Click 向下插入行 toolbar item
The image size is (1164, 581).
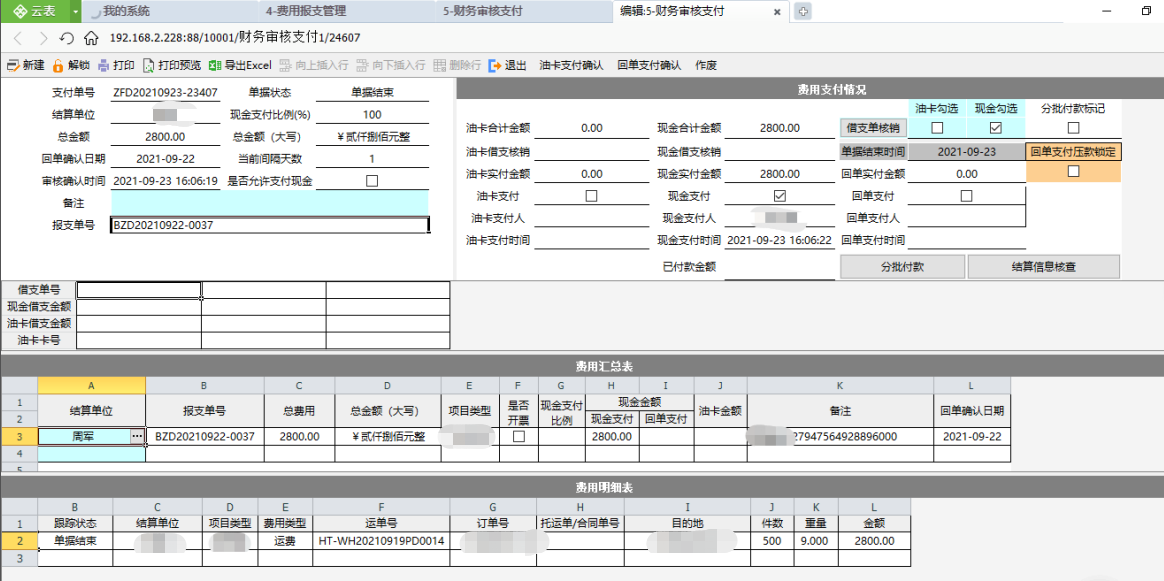390,65
